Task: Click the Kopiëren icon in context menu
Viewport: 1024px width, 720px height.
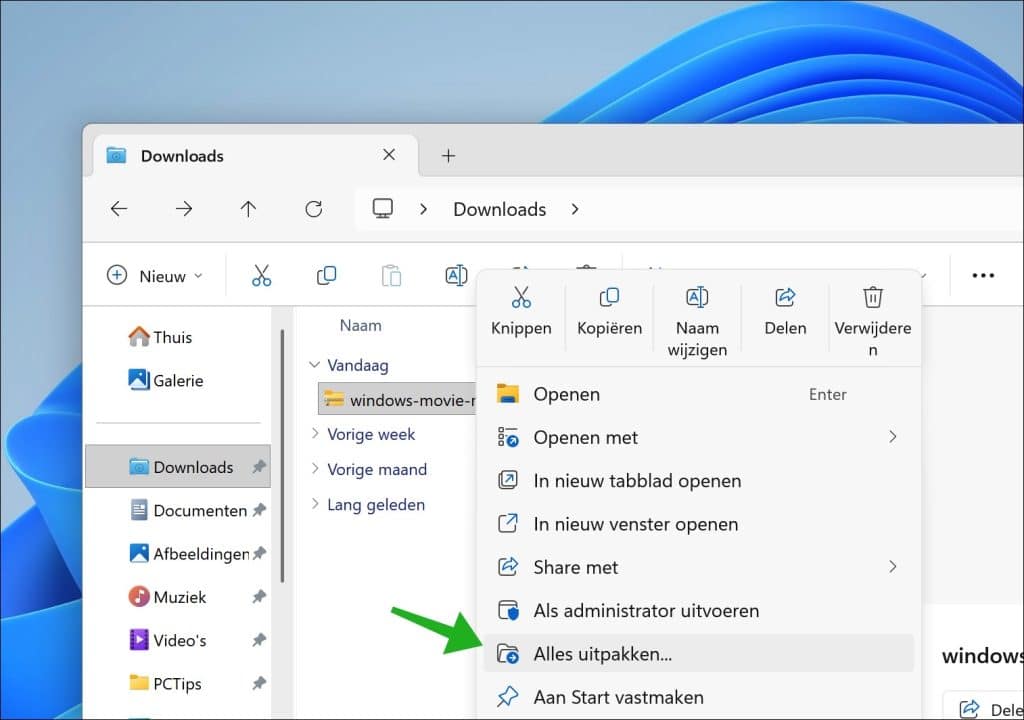Action: point(609,298)
